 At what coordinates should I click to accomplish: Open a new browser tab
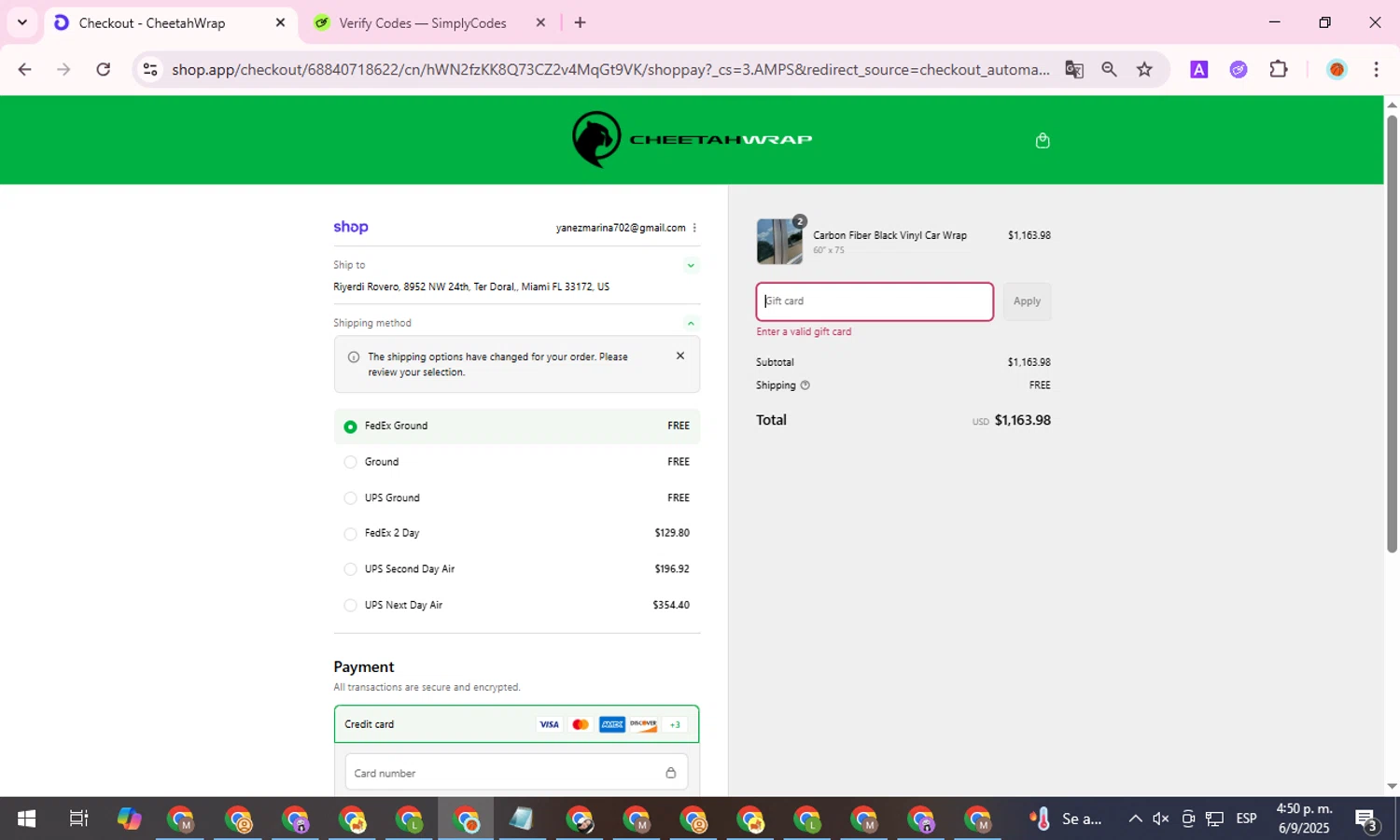point(581,22)
